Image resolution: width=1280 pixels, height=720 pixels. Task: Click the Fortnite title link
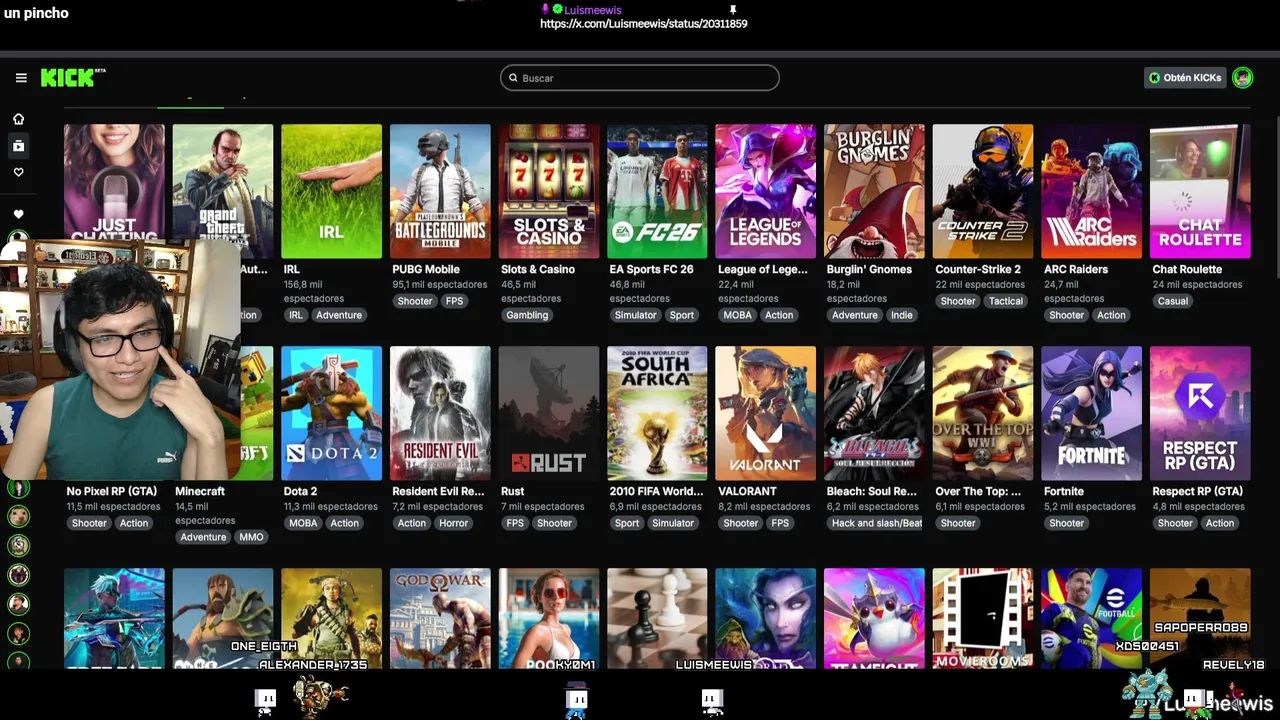(1064, 491)
